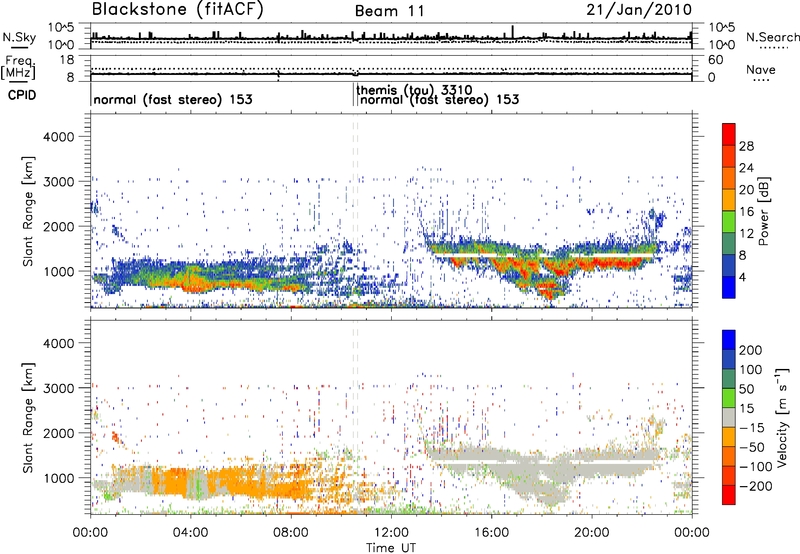800x554 pixels.
Task: Click the "3000" tick on the velocity panel
Action: pos(59,388)
